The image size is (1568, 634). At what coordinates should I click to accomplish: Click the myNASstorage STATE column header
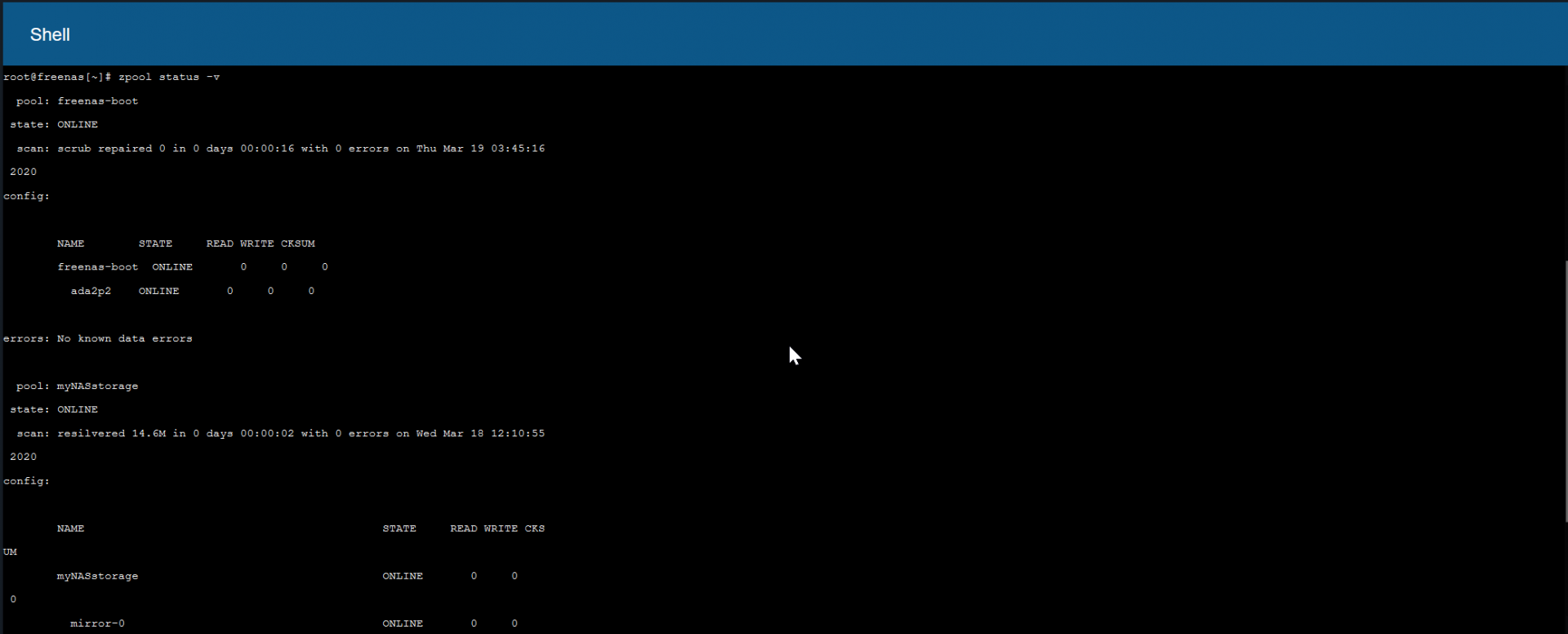[399, 529]
